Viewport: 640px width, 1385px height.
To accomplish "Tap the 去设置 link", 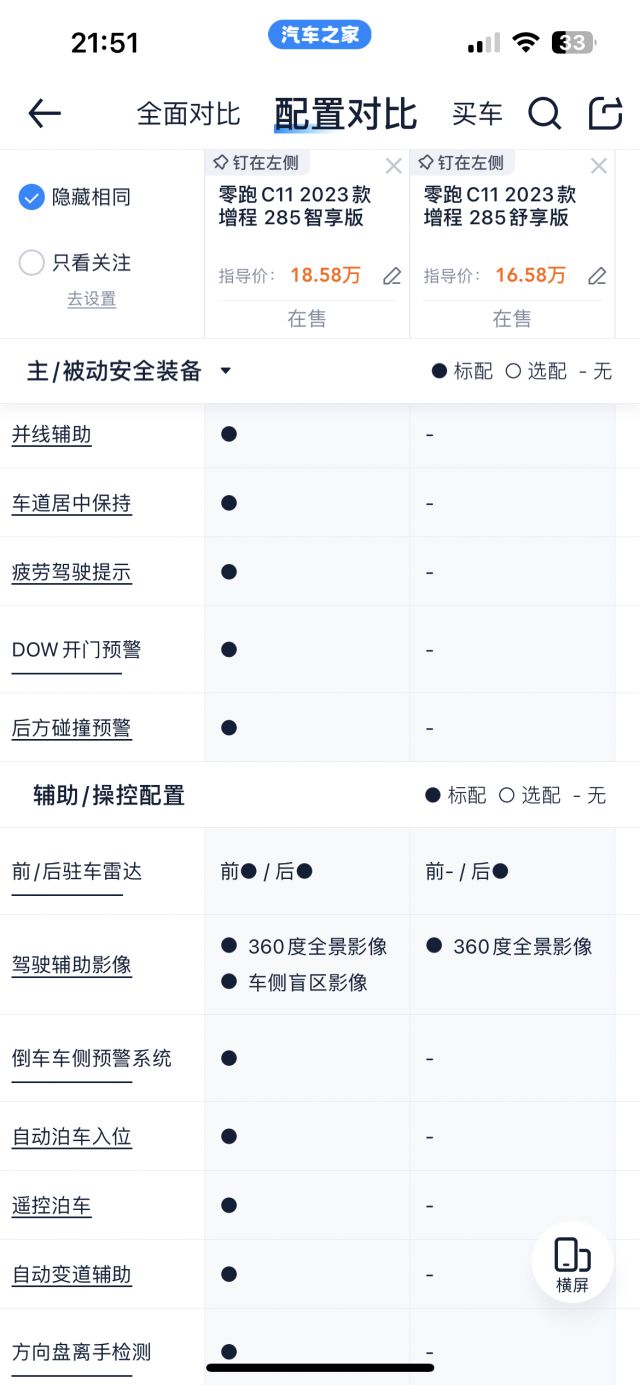I will 91,299.
